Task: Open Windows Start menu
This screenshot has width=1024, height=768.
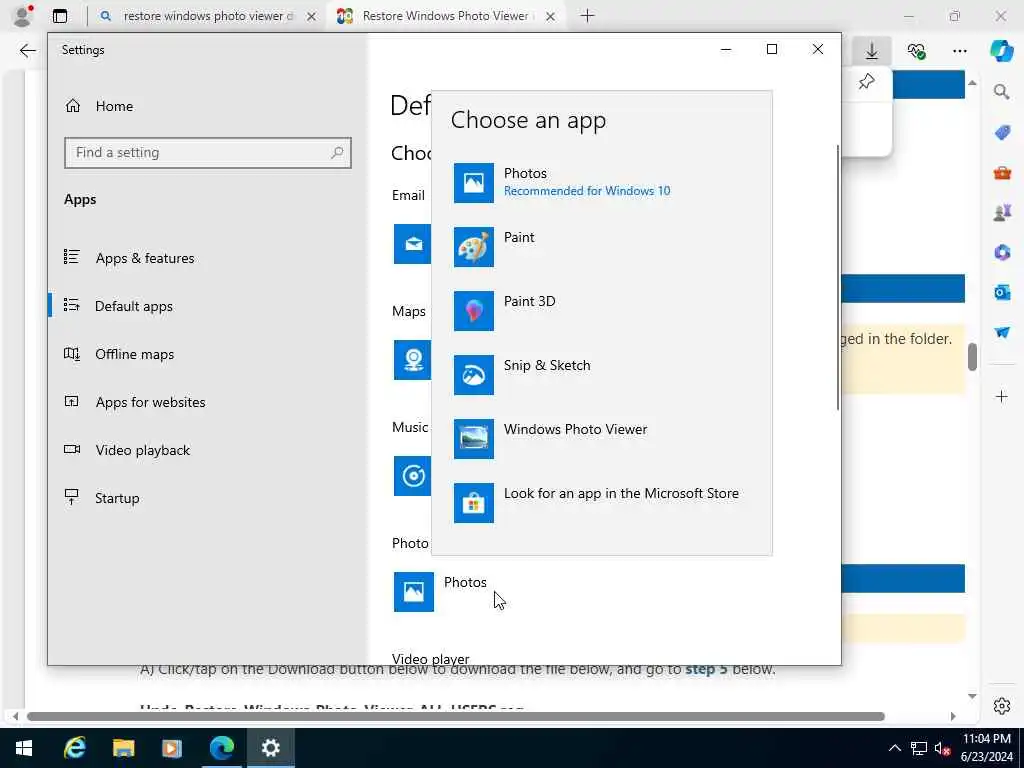Action: pyautogui.click(x=24, y=748)
